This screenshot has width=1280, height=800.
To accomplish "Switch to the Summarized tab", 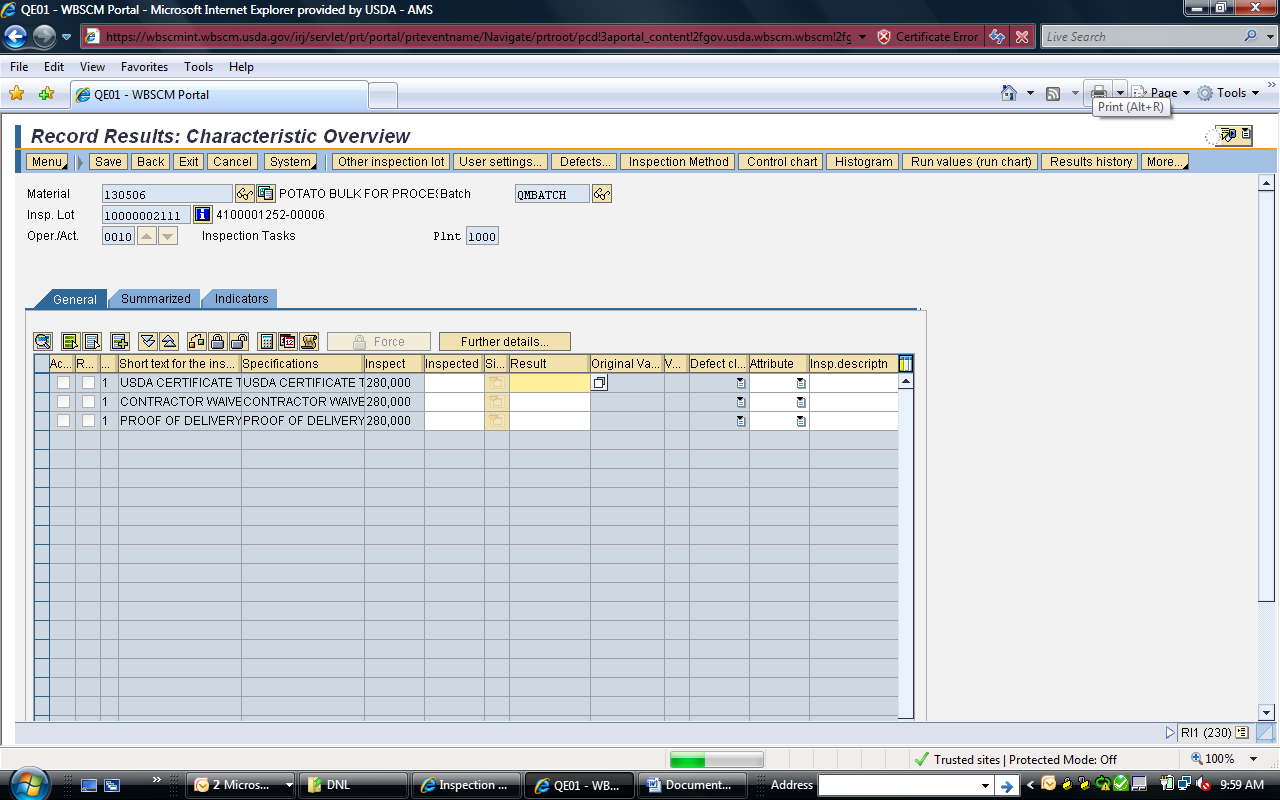I will coord(155,299).
